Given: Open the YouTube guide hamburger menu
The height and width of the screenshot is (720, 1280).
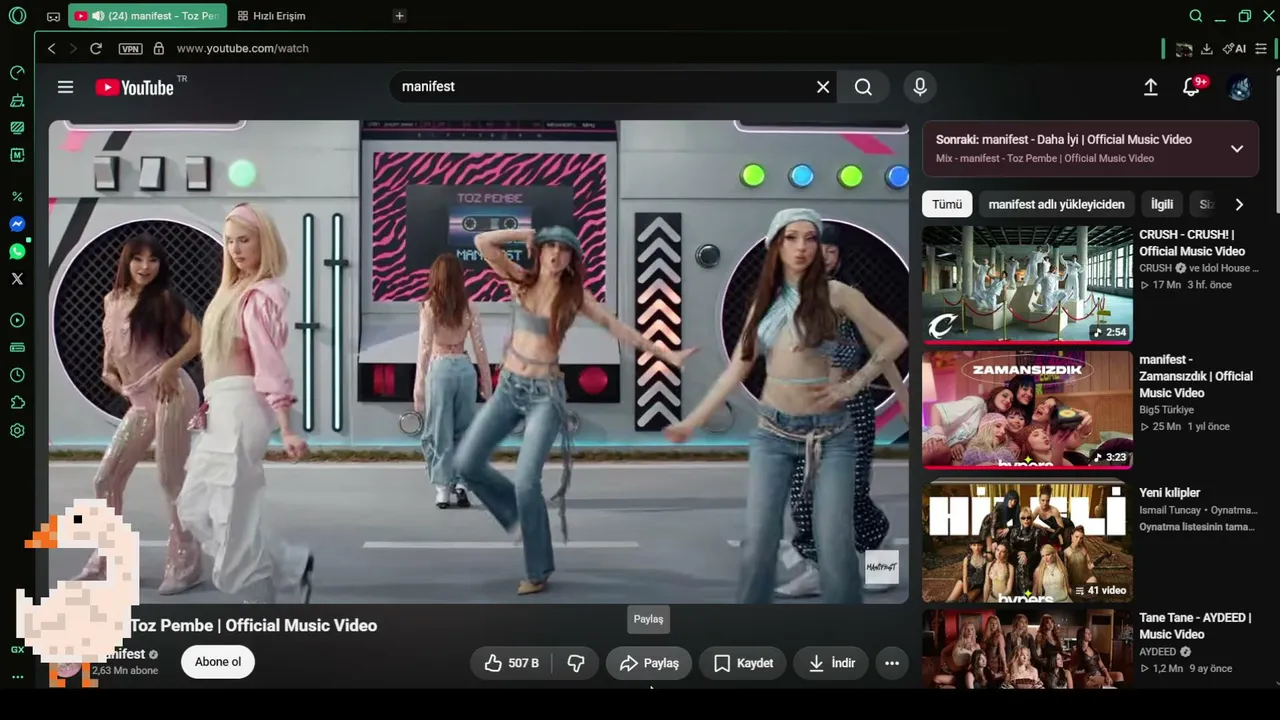Looking at the screenshot, I should click(x=66, y=87).
